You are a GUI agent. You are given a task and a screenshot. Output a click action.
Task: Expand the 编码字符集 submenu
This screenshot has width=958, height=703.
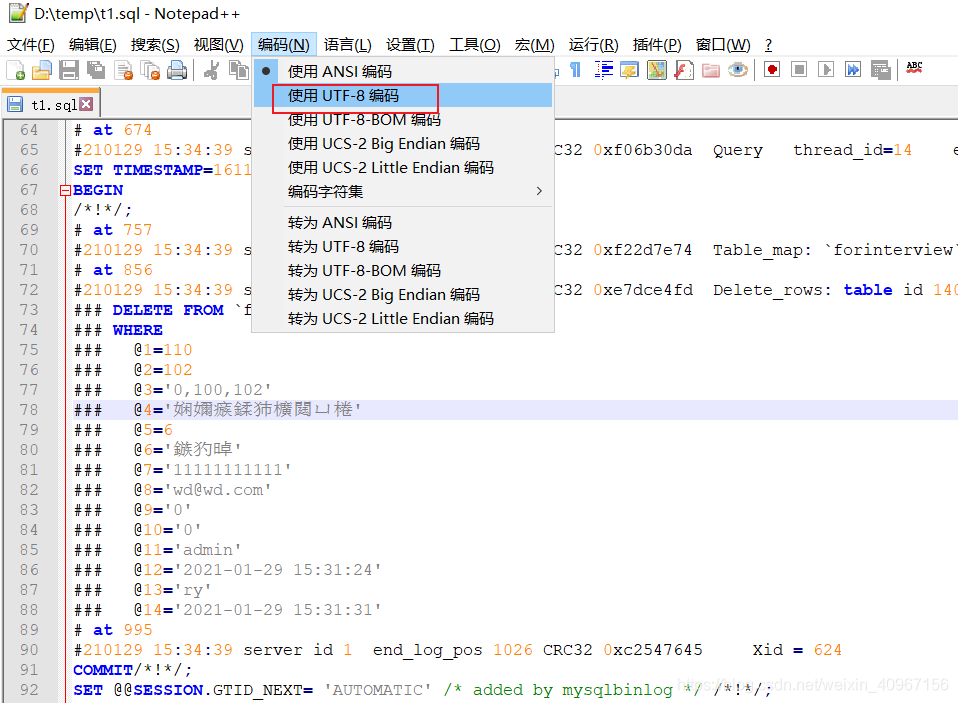coord(403,191)
